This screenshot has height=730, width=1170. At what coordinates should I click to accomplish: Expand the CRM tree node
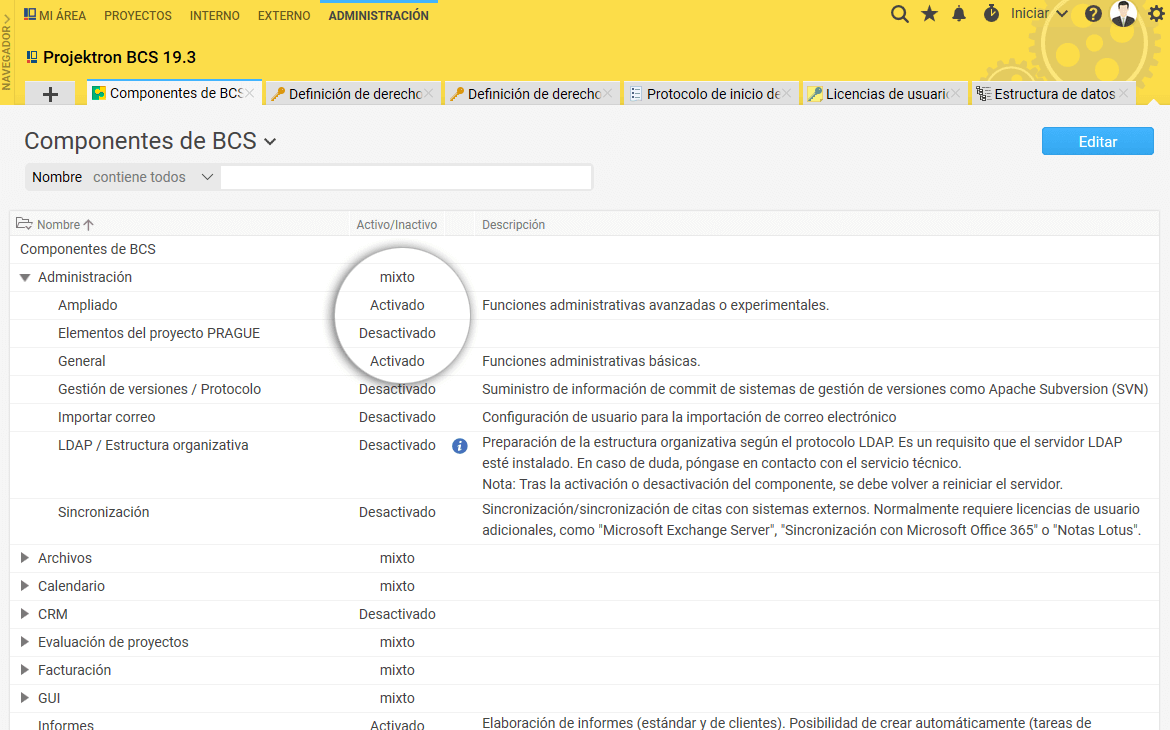tap(25, 614)
